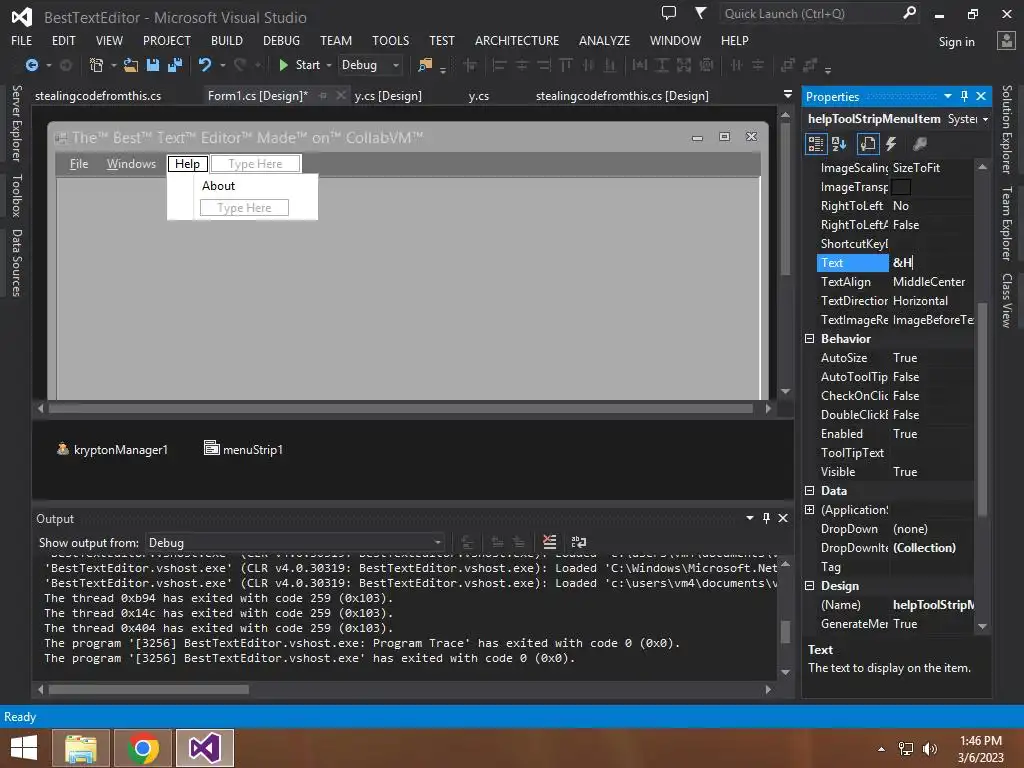The width and height of the screenshot is (1024, 768).
Task: Click the 'Type Here' box beside Help
Action: pyautogui.click(x=255, y=164)
